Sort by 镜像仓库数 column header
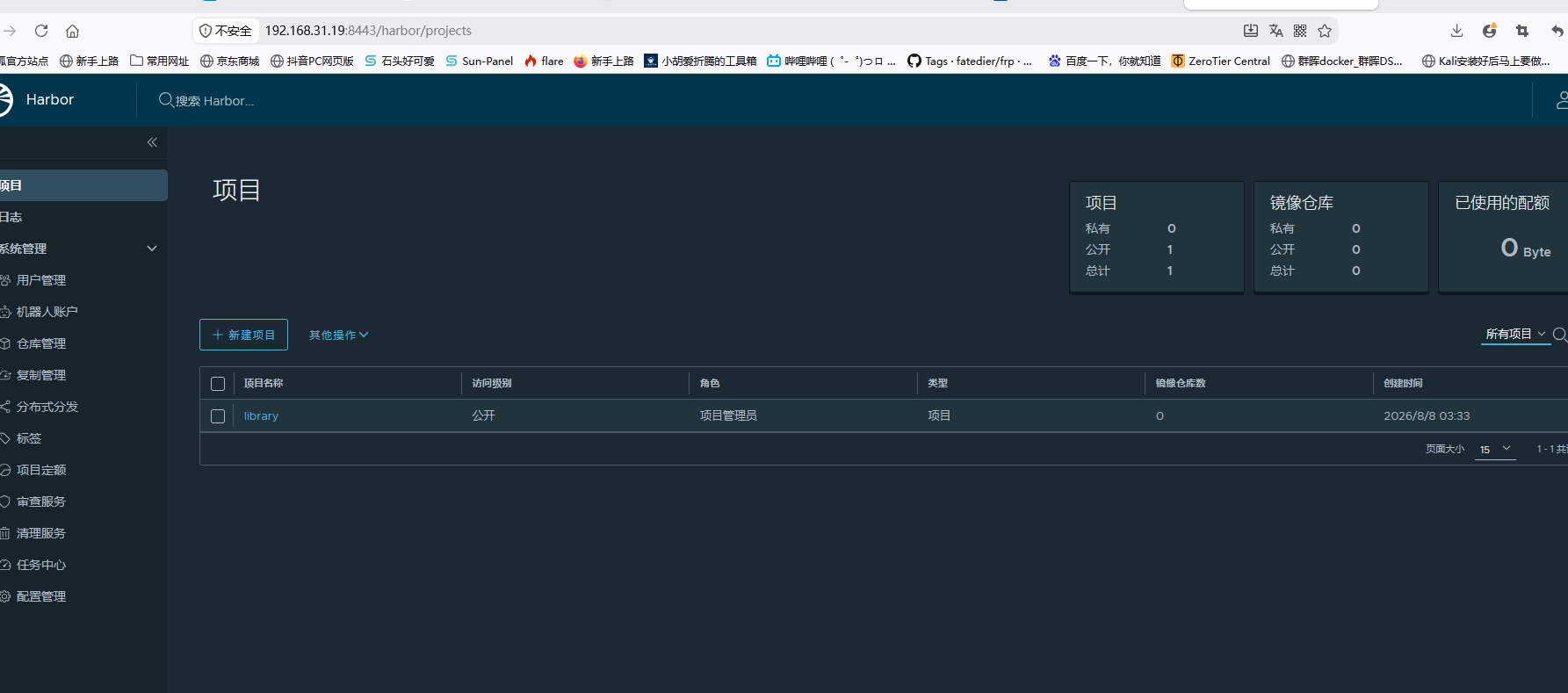Image resolution: width=1568 pixels, height=693 pixels. (x=1181, y=383)
